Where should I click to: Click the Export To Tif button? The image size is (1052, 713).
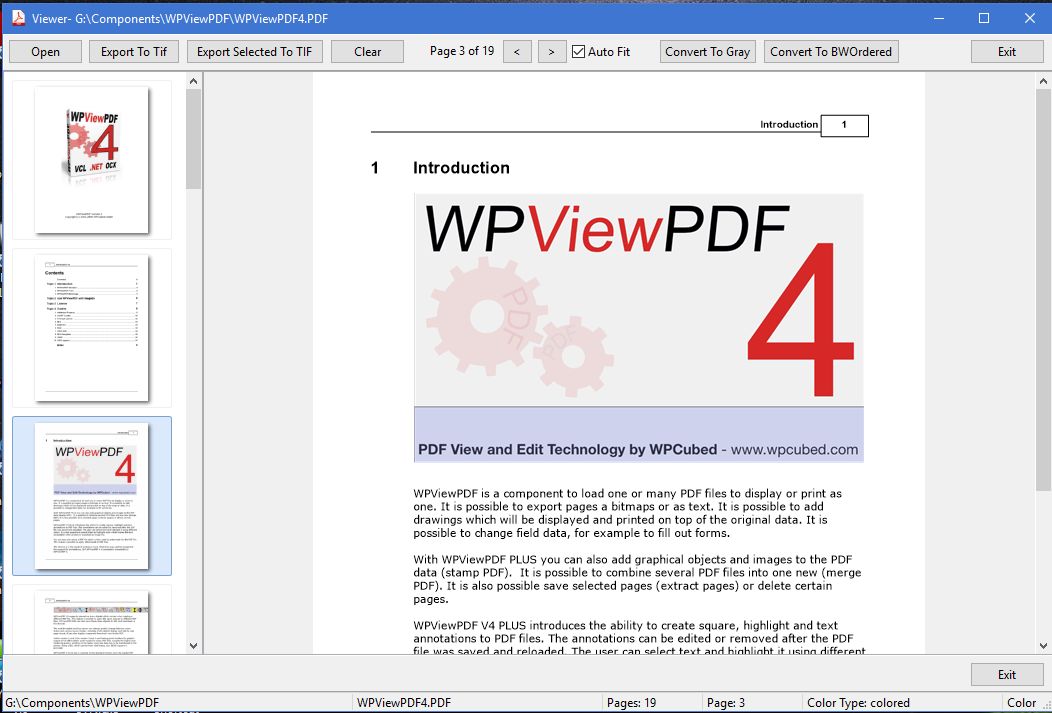pyautogui.click(x=134, y=52)
